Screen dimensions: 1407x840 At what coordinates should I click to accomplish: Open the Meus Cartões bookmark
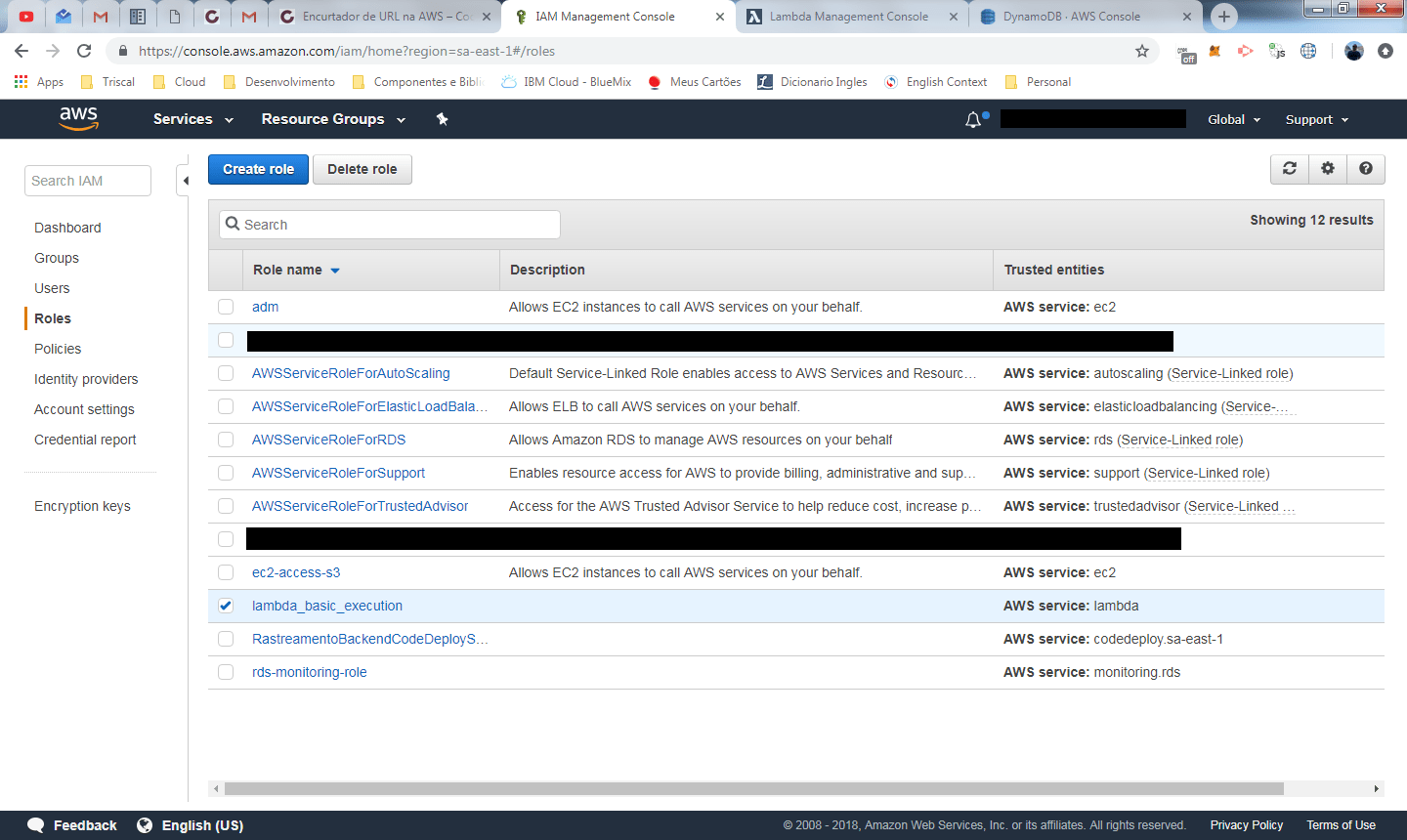694,82
